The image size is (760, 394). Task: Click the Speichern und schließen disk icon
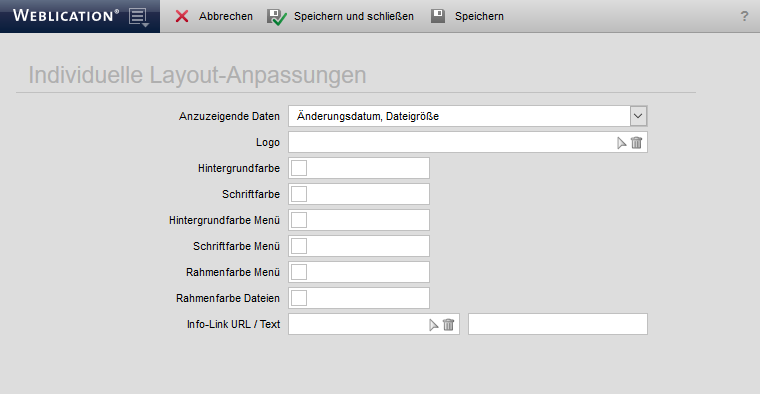277,17
